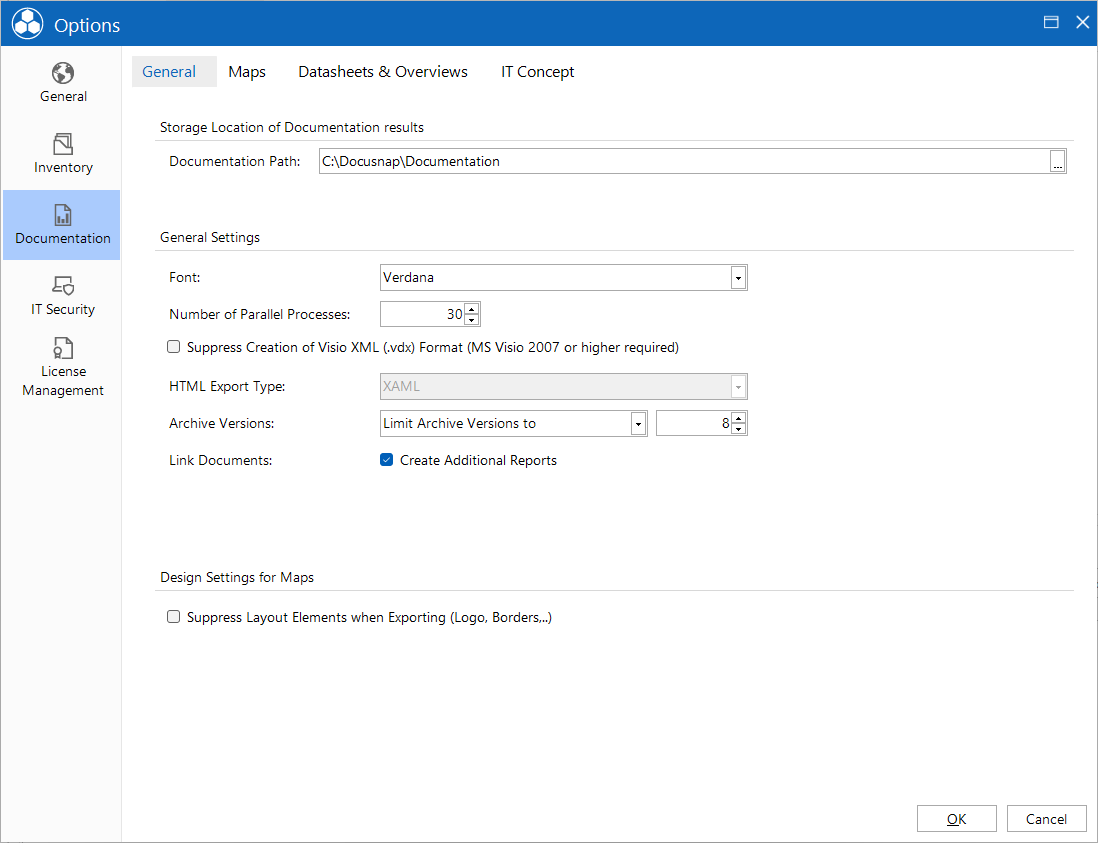Viewport: 1098px width, 843px height.
Task: Click the Archive Versions label
Action: point(222,424)
